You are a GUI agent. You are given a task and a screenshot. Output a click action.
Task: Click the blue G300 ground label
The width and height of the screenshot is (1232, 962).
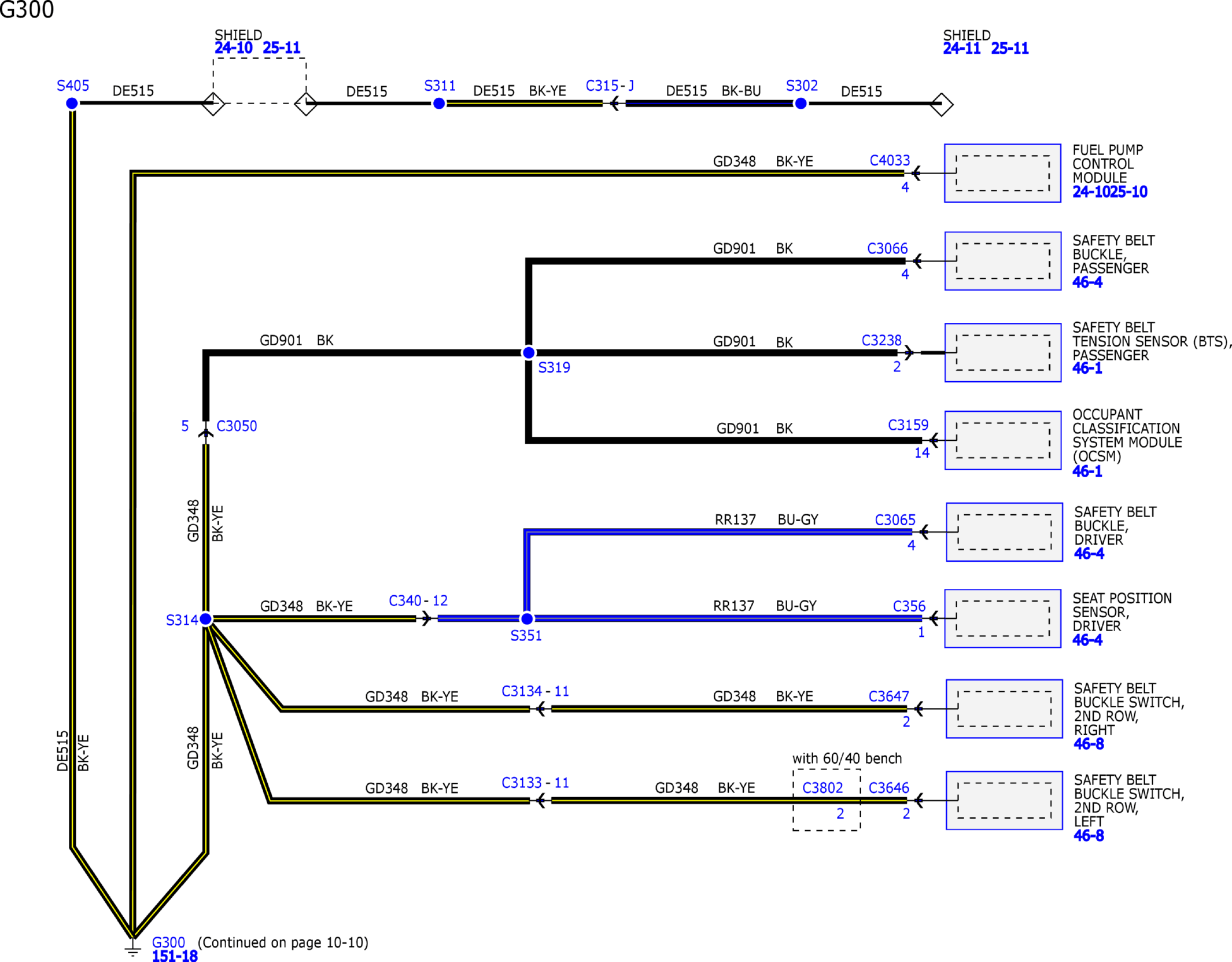pos(168,942)
